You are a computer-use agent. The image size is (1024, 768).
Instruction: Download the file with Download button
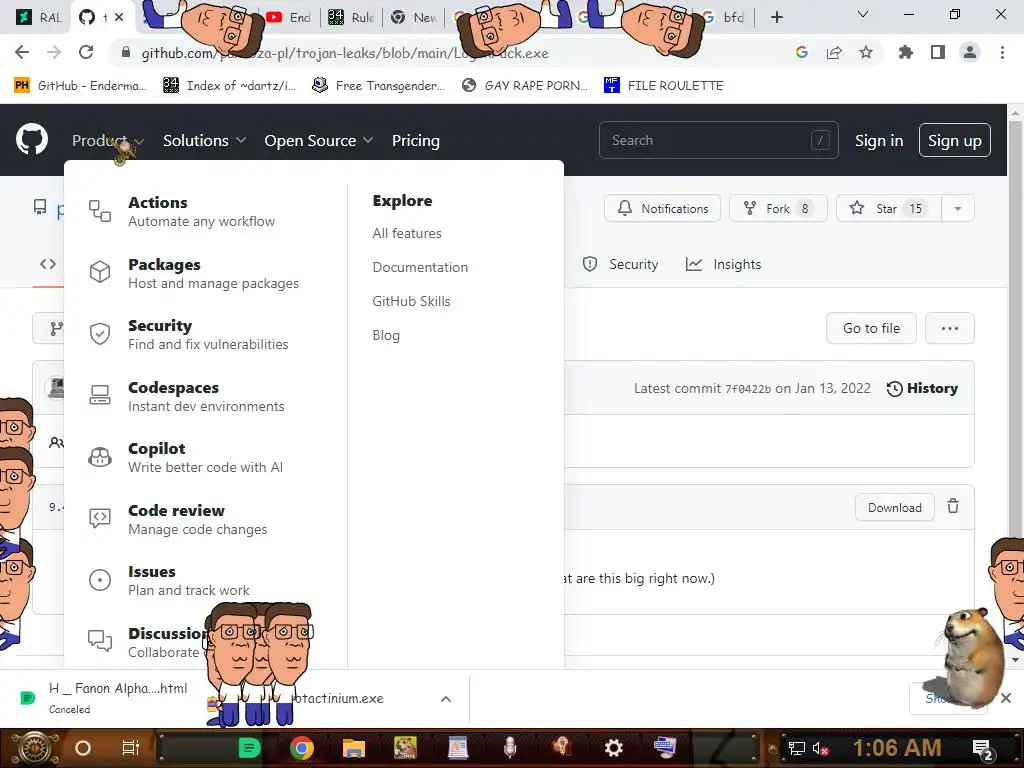point(895,507)
